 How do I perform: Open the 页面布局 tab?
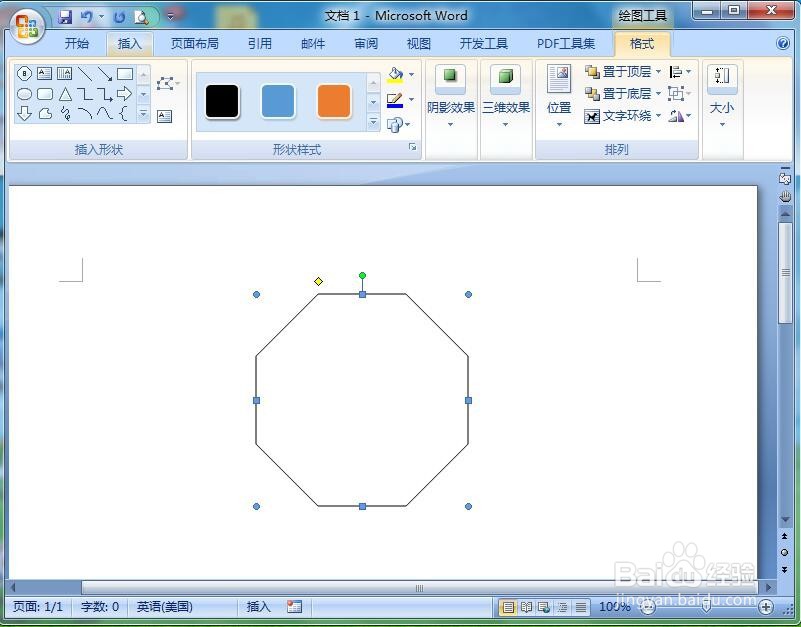point(195,44)
